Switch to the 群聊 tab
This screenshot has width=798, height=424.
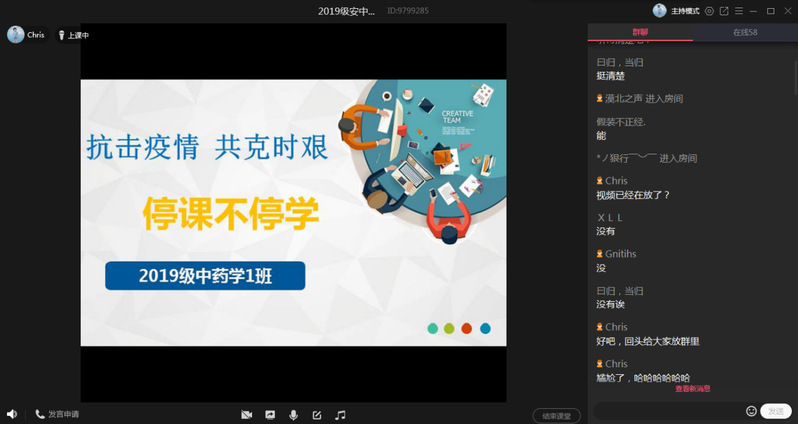pos(640,32)
